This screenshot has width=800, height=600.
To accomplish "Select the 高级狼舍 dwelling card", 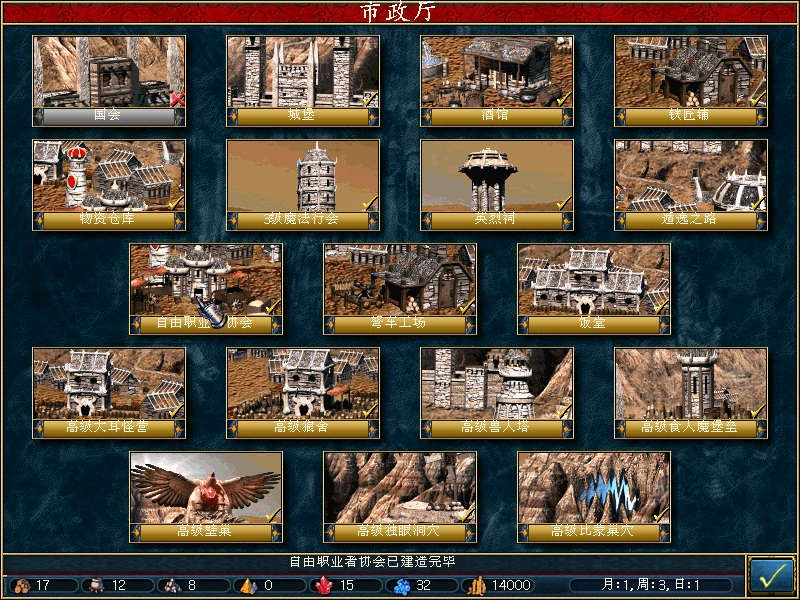I will [x=303, y=393].
